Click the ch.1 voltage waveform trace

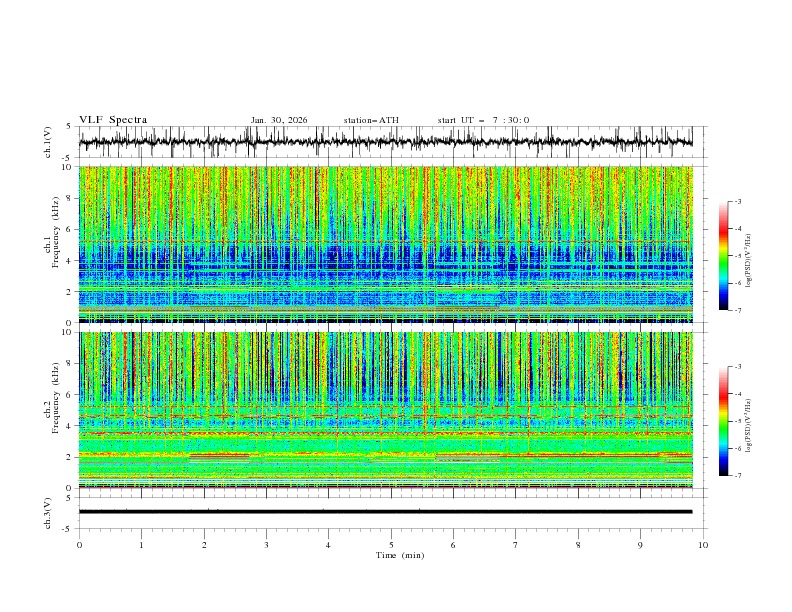pyautogui.click(x=386, y=142)
